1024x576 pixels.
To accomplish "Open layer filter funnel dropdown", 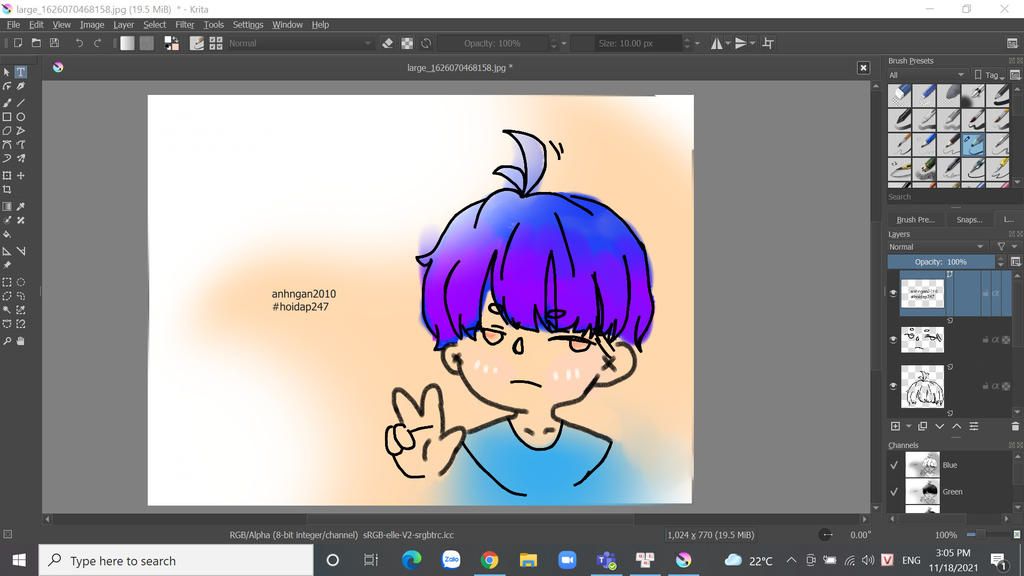I will [1004, 247].
